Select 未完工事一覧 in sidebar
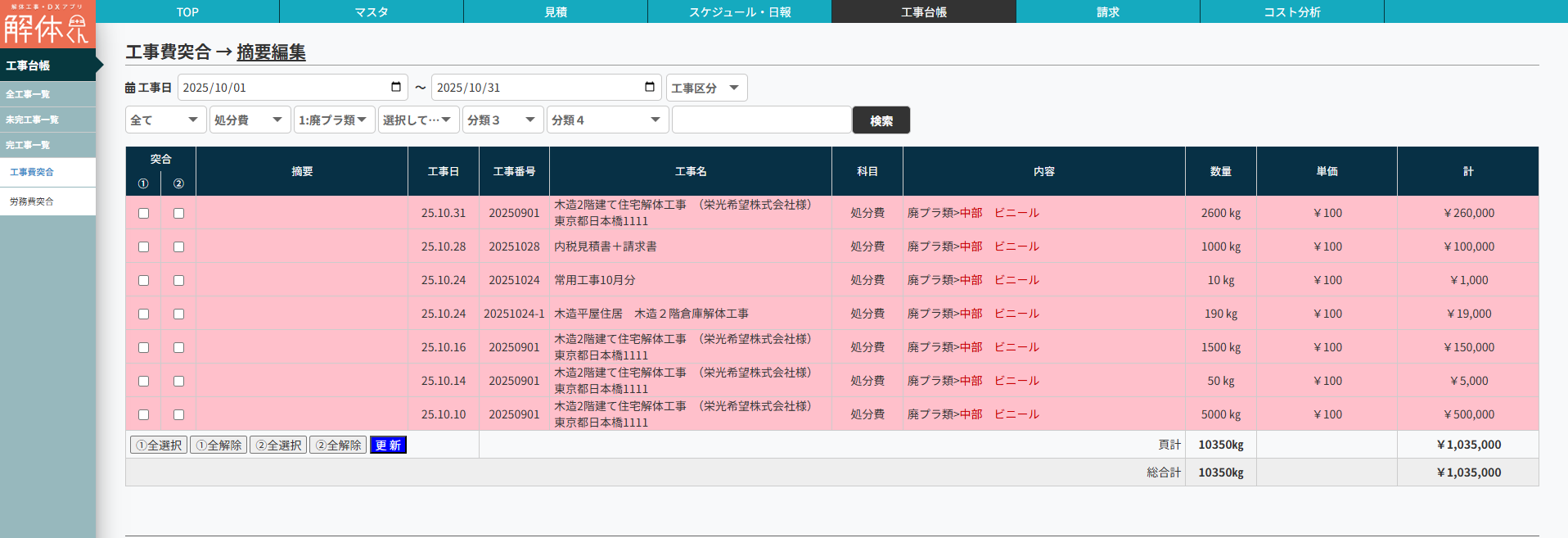 point(47,120)
